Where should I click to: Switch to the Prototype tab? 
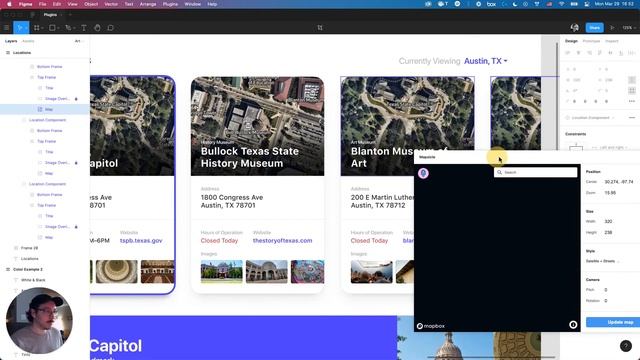pos(591,41)
